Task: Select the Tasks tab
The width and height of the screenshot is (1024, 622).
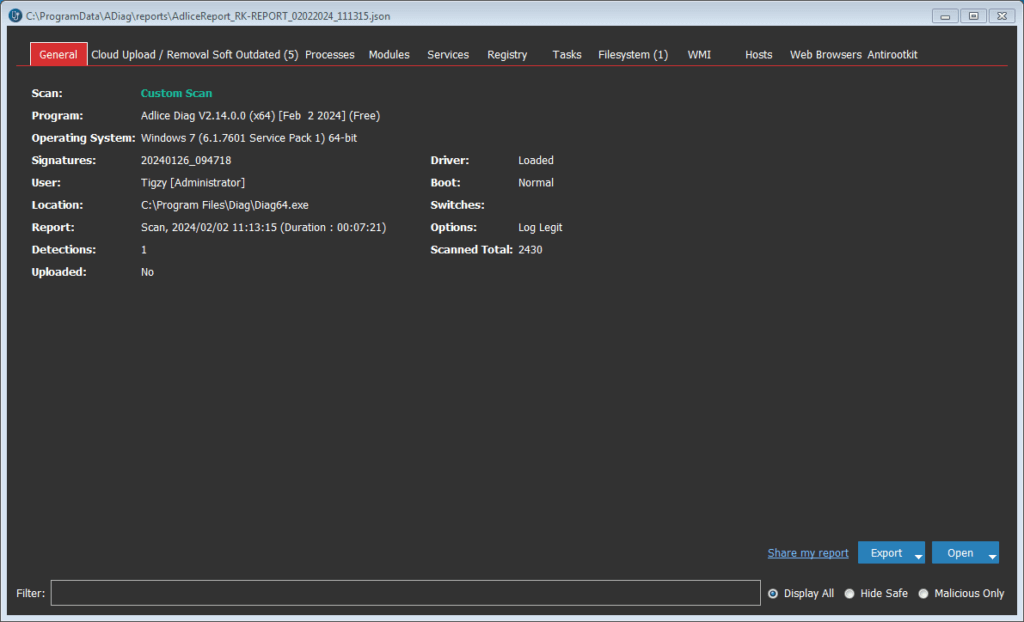Action: point(567,55)
